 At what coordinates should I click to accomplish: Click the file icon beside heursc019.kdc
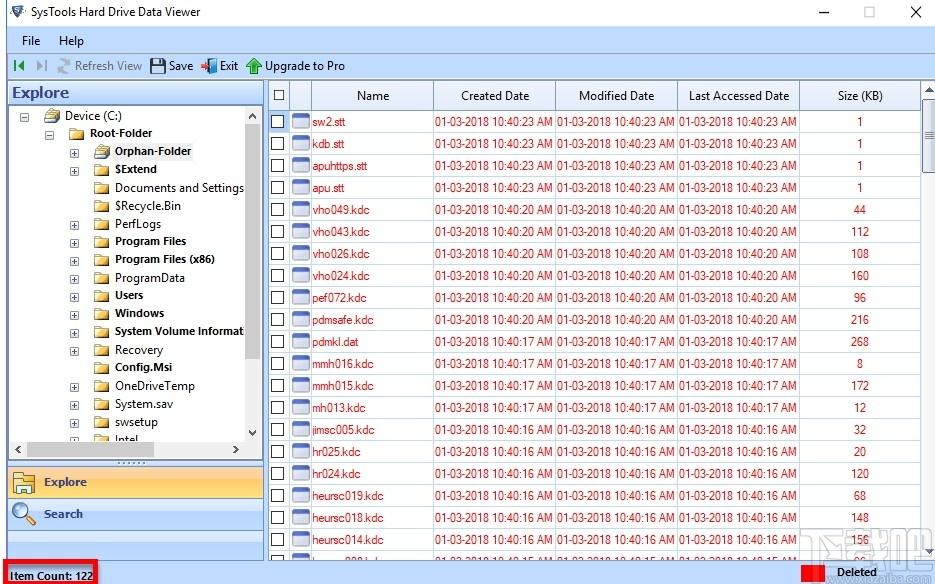point(301,495)
